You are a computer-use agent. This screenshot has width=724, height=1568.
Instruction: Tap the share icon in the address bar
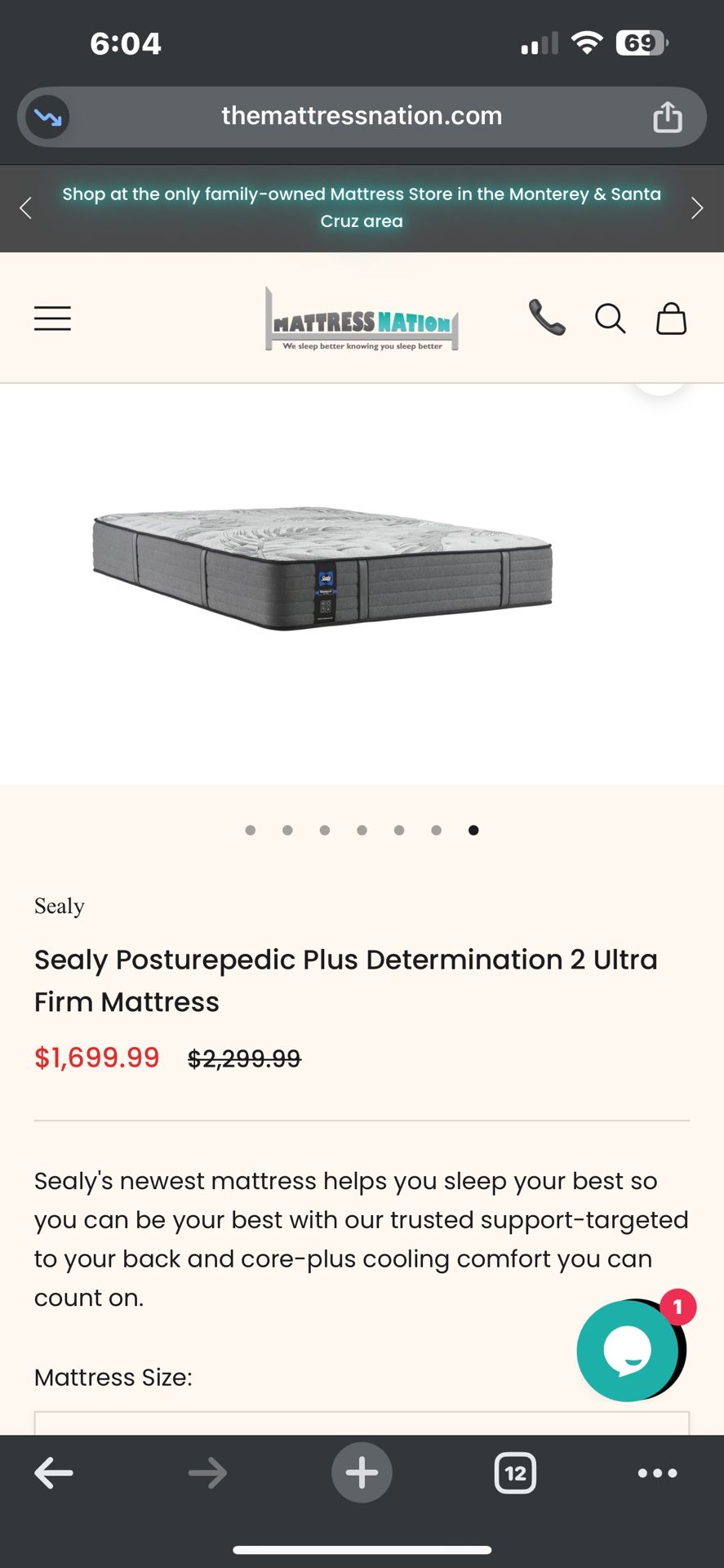pyautogui.click(x=668, y=116)
